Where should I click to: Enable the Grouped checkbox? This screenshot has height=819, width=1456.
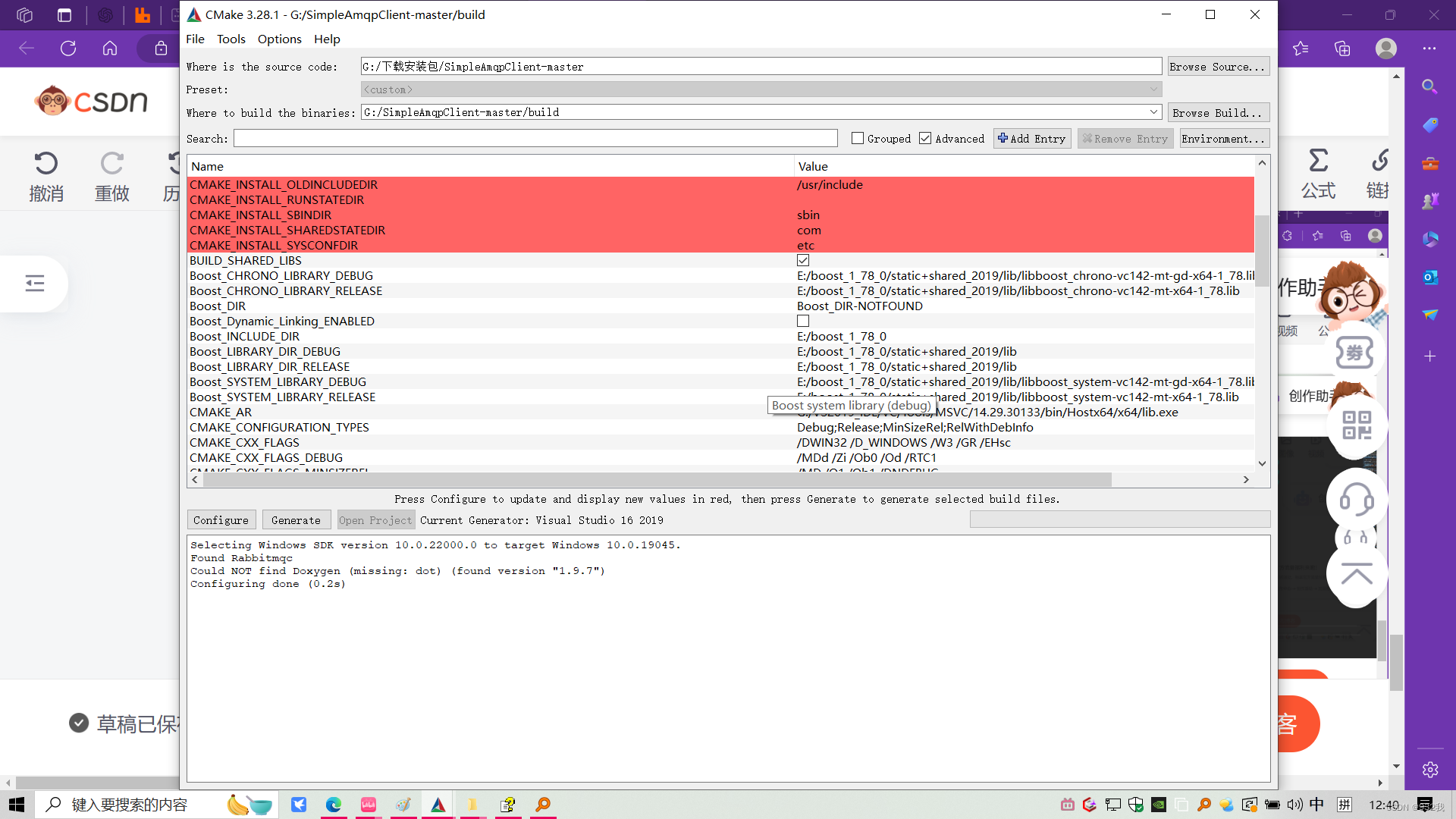(x=858, y=138)
